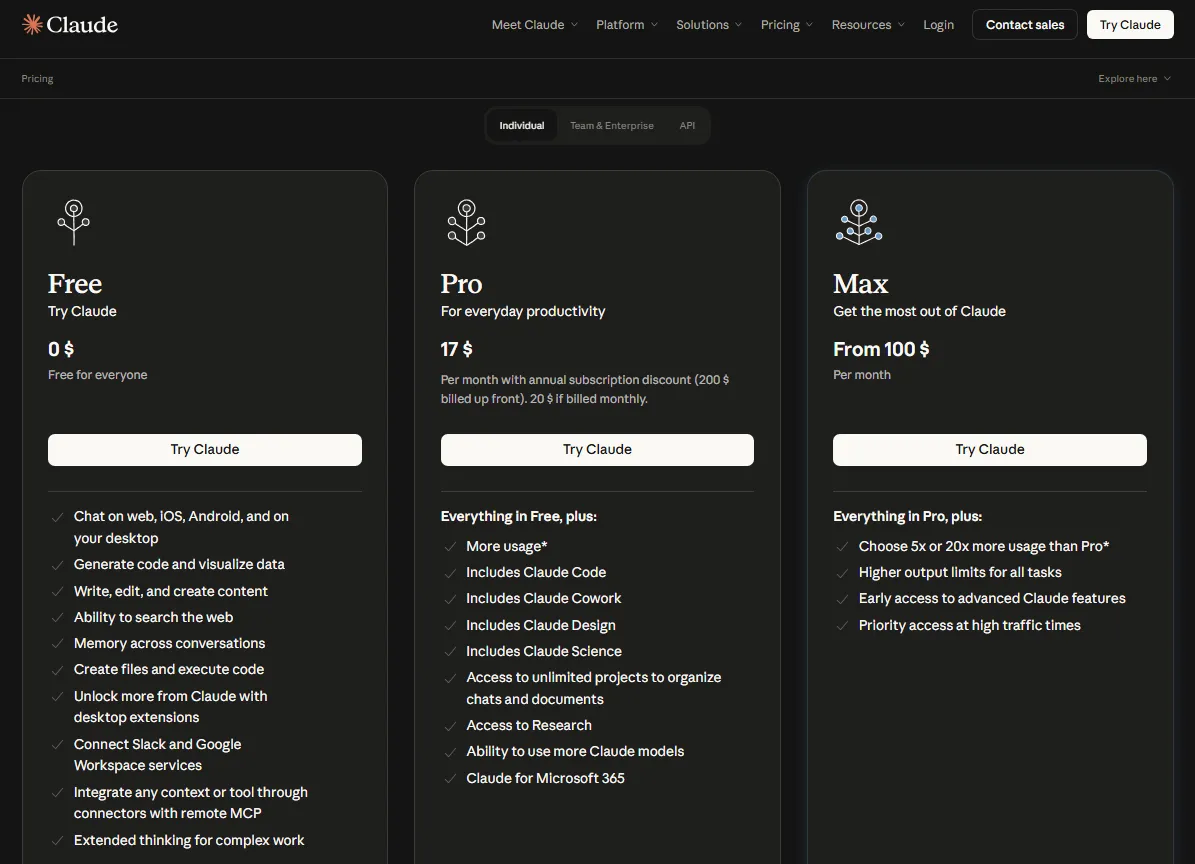The image size is (1195, 864).
Task: Click the '0 $' price
Action: pos(61,349)
